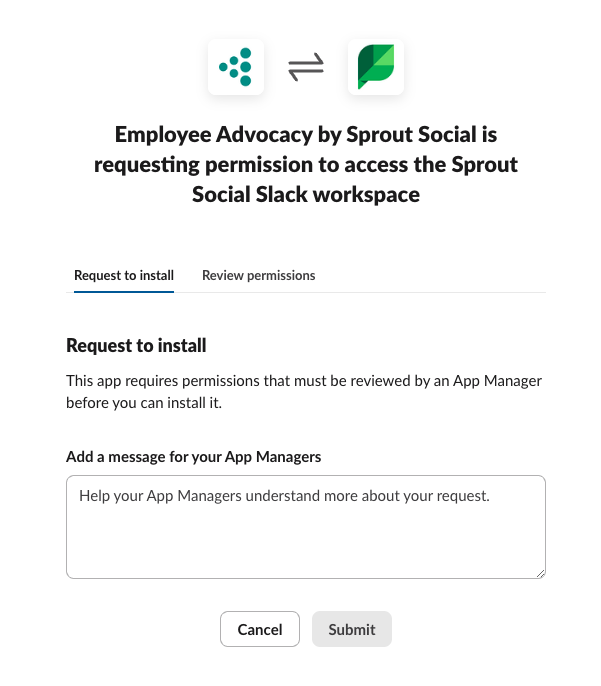The width and height of the screenshot is (601, 686).
Task: Click the 'before you can install it' text line
Action: point(144,402)
